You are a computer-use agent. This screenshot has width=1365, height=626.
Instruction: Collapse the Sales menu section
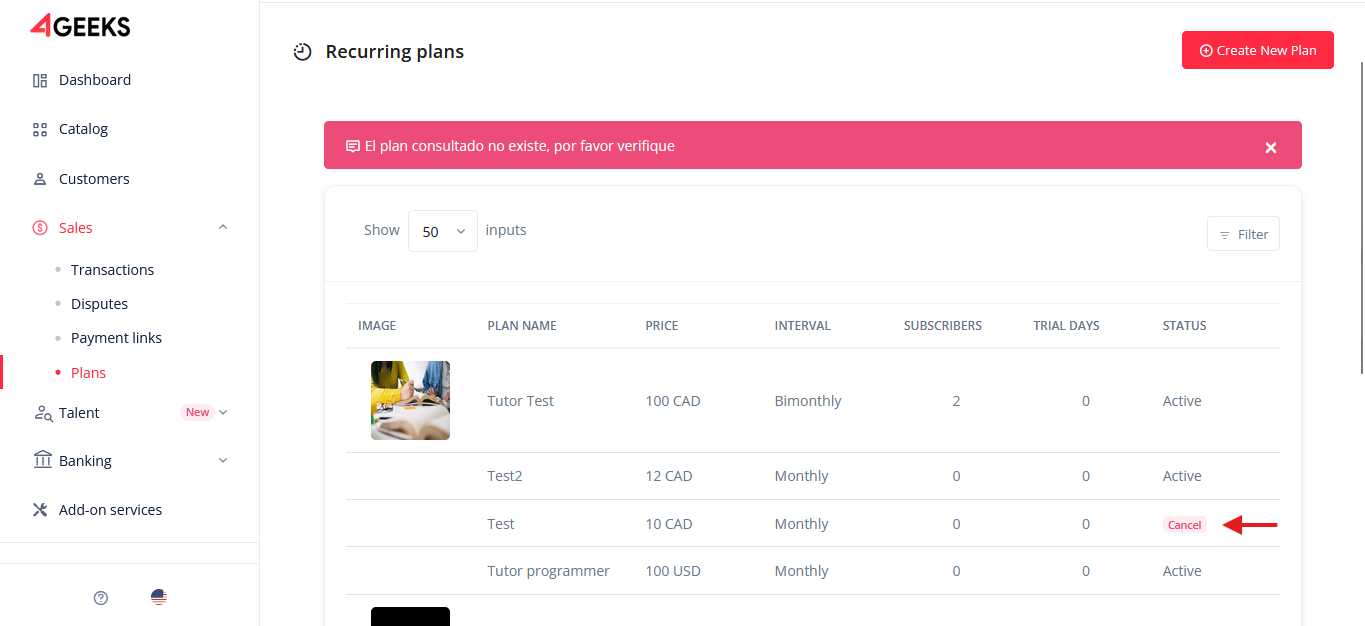coord(223,228)
